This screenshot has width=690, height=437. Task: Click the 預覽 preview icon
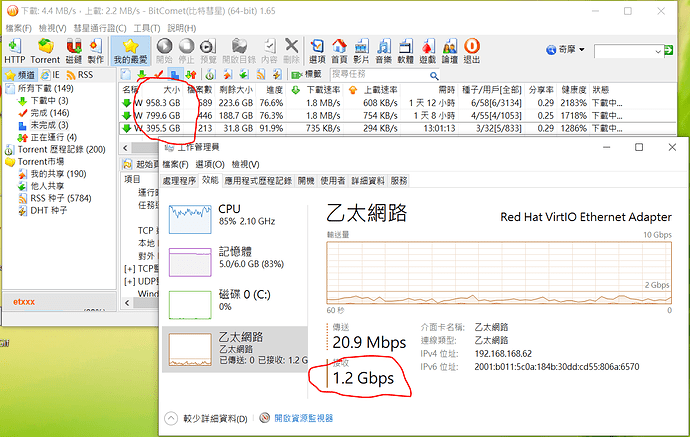coord(208,51)
